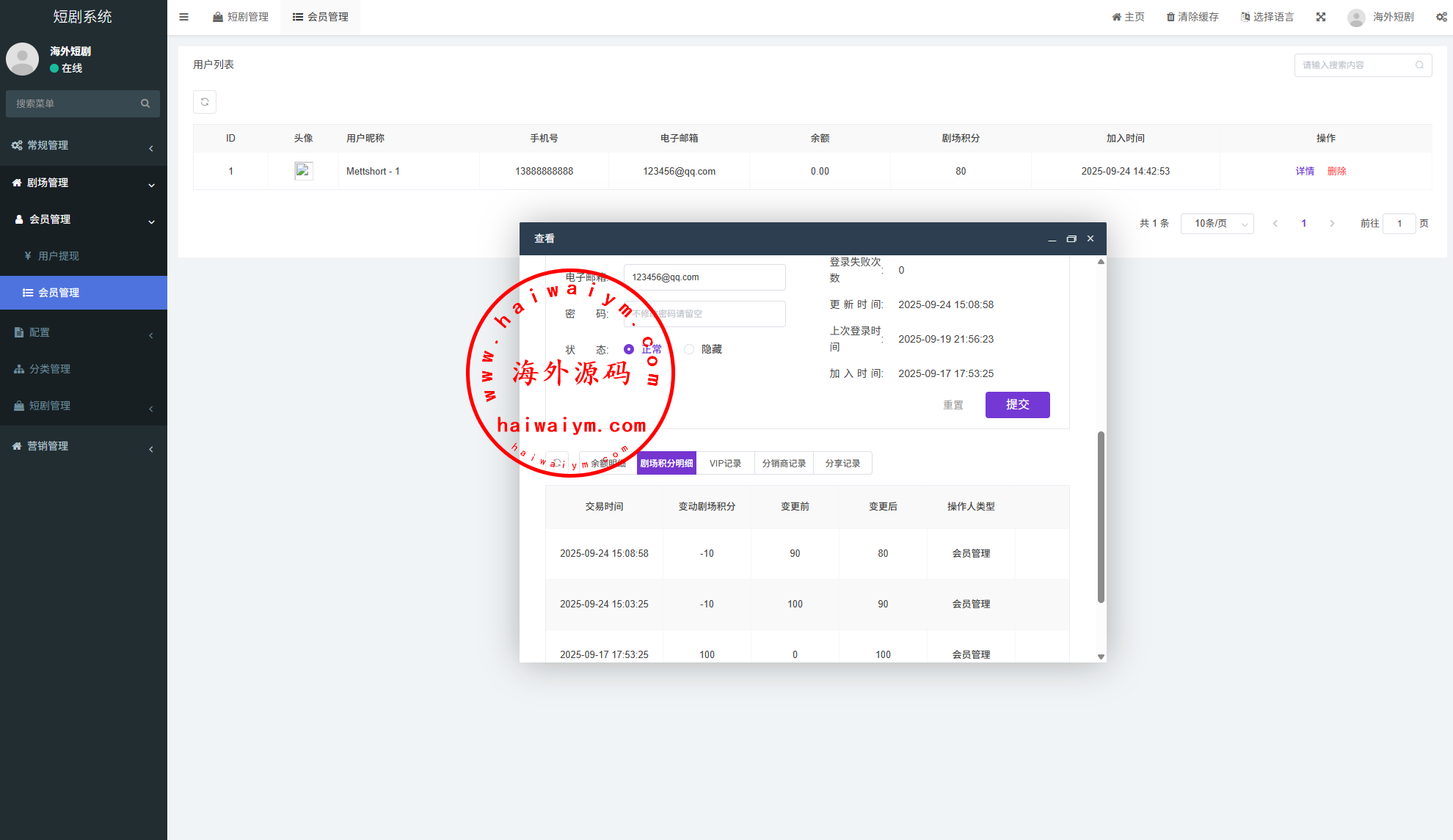The height and width of the screenshot is (840, 1453).
Task: Select the 正常 status radio button
Action: [x=629, y=349]
